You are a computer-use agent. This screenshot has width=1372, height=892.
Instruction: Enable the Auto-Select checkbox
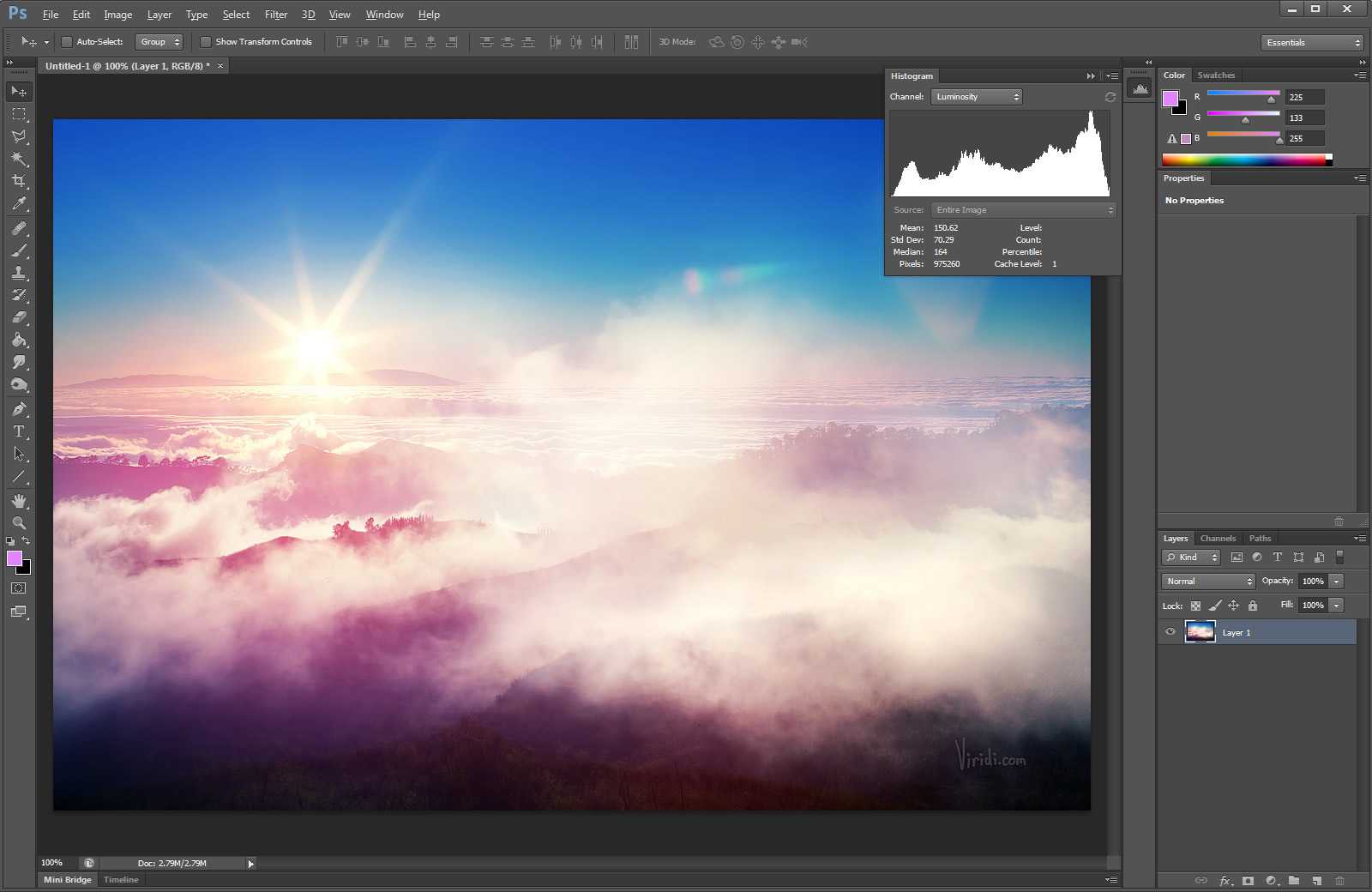pos(67,42)
